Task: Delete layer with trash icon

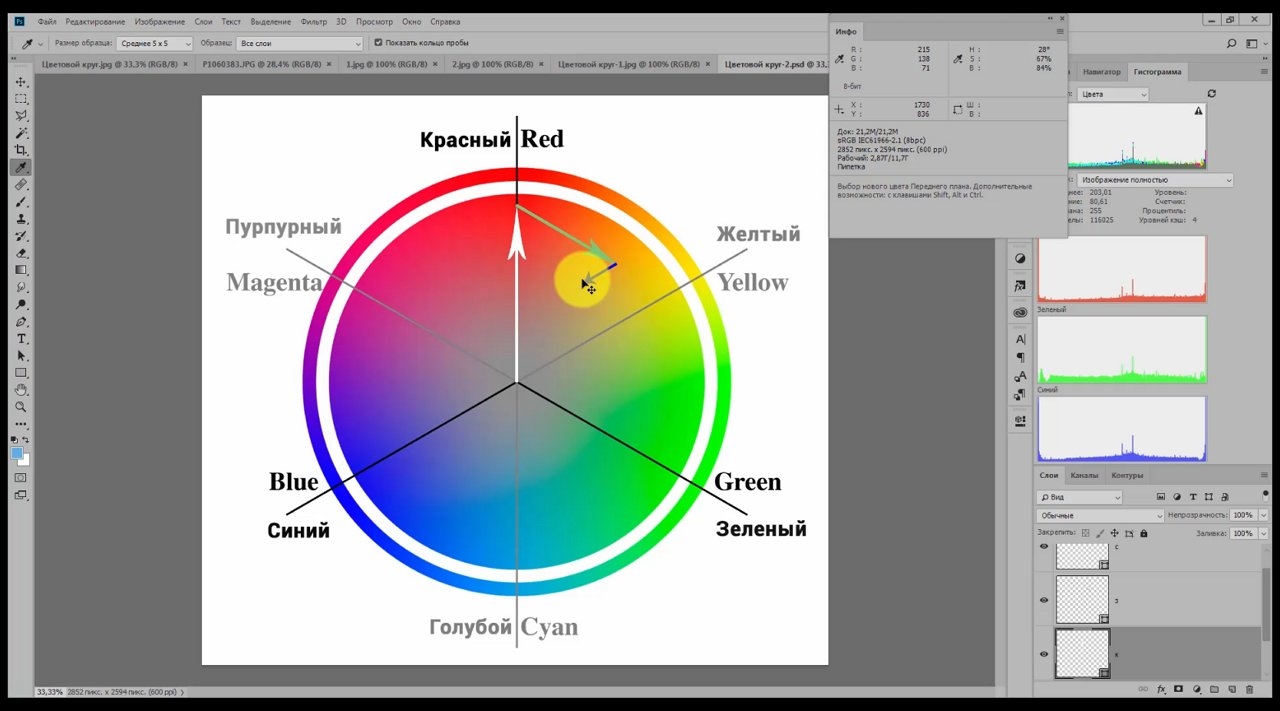Action: coord(1248,689)
